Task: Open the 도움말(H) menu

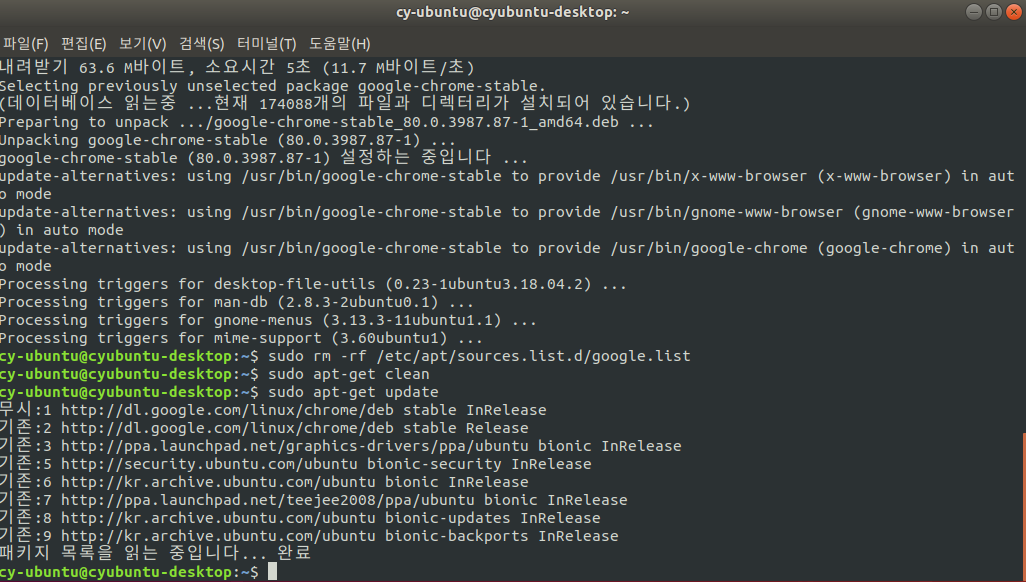Action: tap(340, 44)
